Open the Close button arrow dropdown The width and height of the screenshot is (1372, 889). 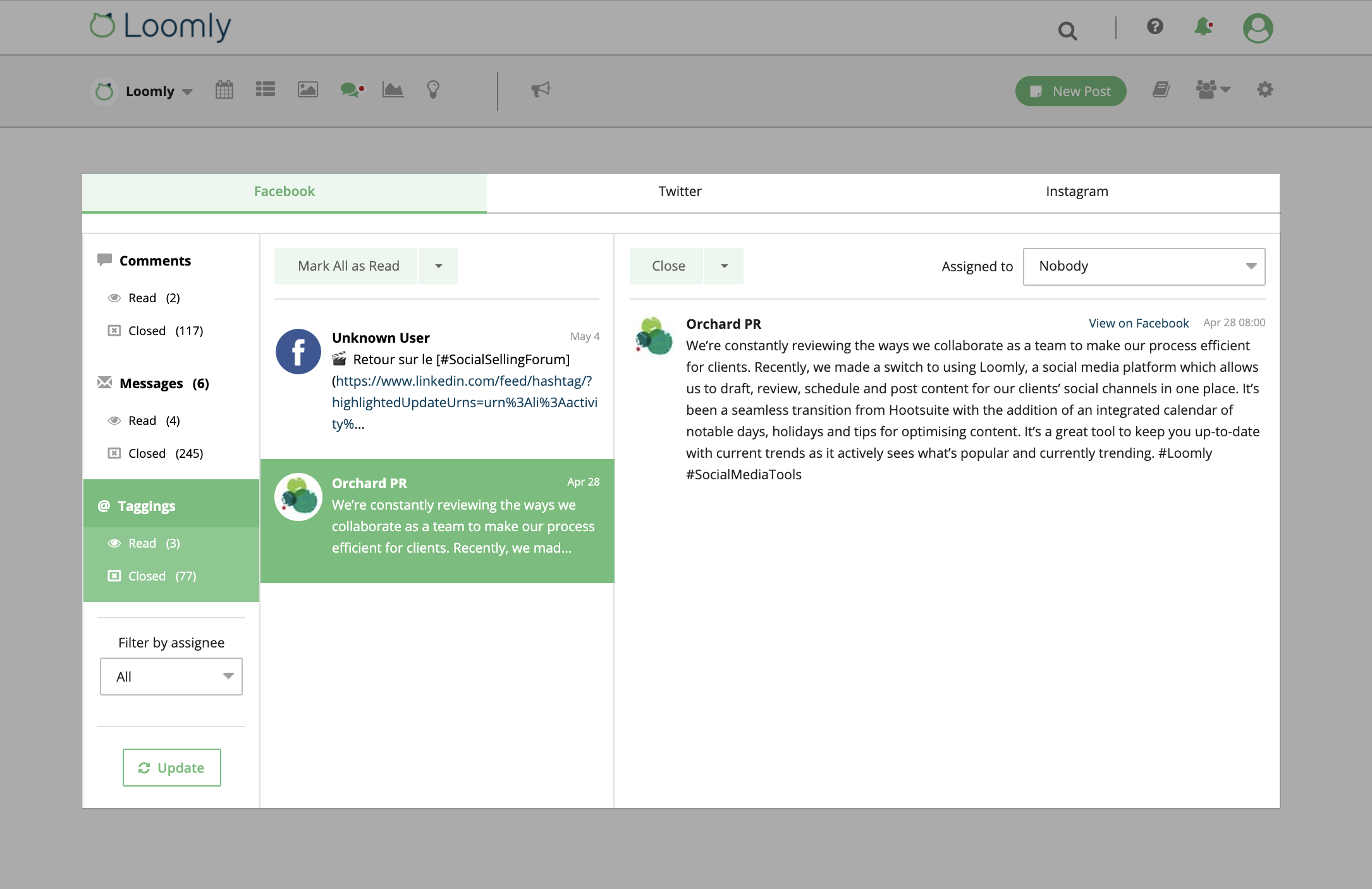724,266
